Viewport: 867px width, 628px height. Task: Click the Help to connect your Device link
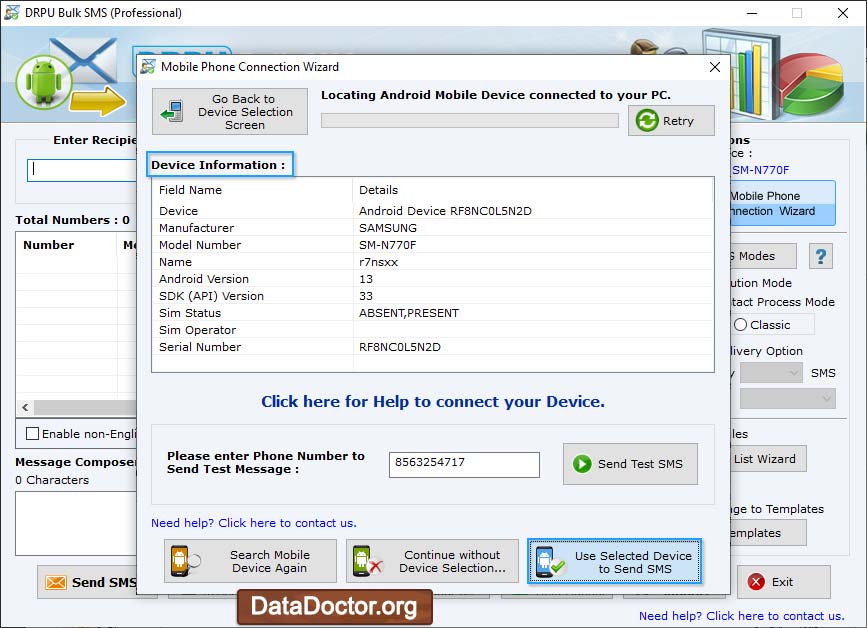pos(432,401)
